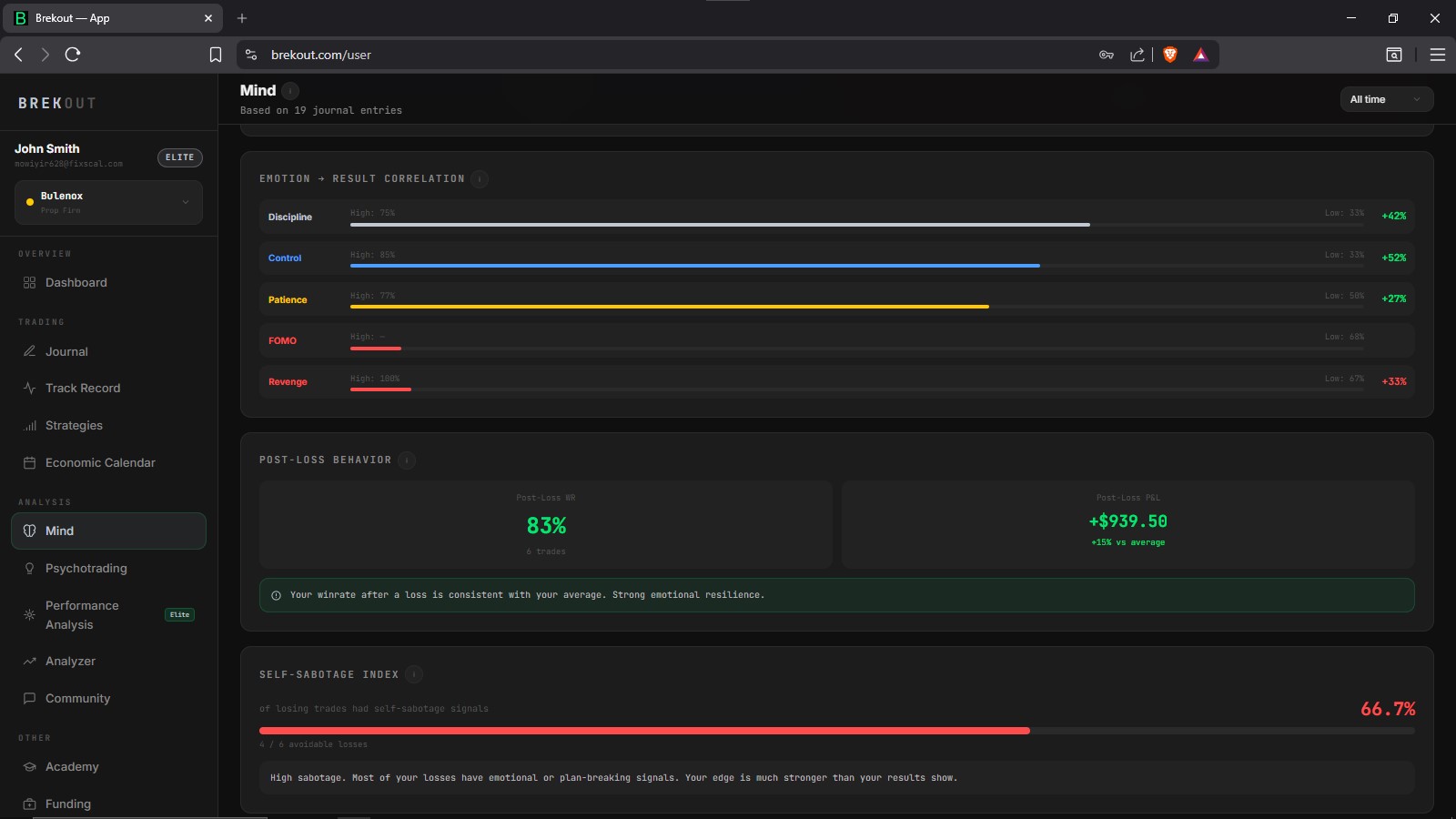Go to Track Record
This screenshot has height=819, width=1456.
[x=108, y=389]
